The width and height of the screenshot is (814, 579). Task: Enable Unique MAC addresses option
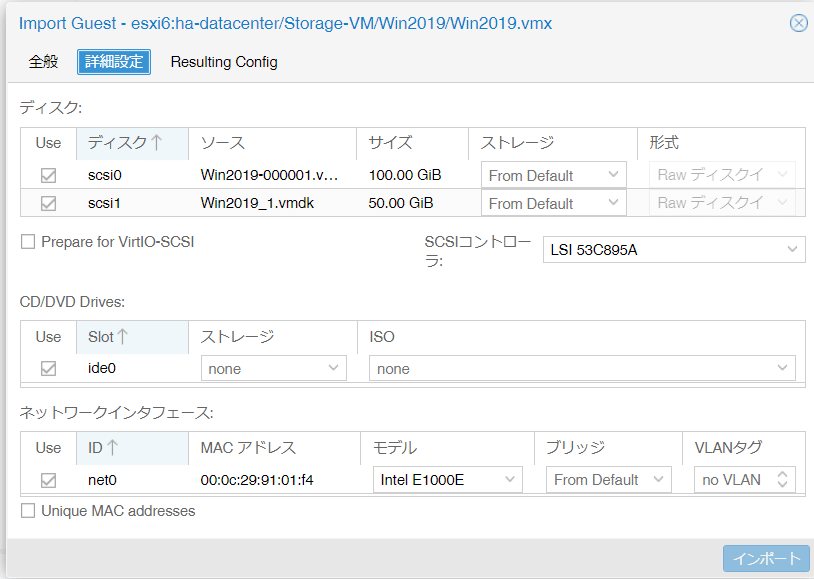(x=28, y=511)
